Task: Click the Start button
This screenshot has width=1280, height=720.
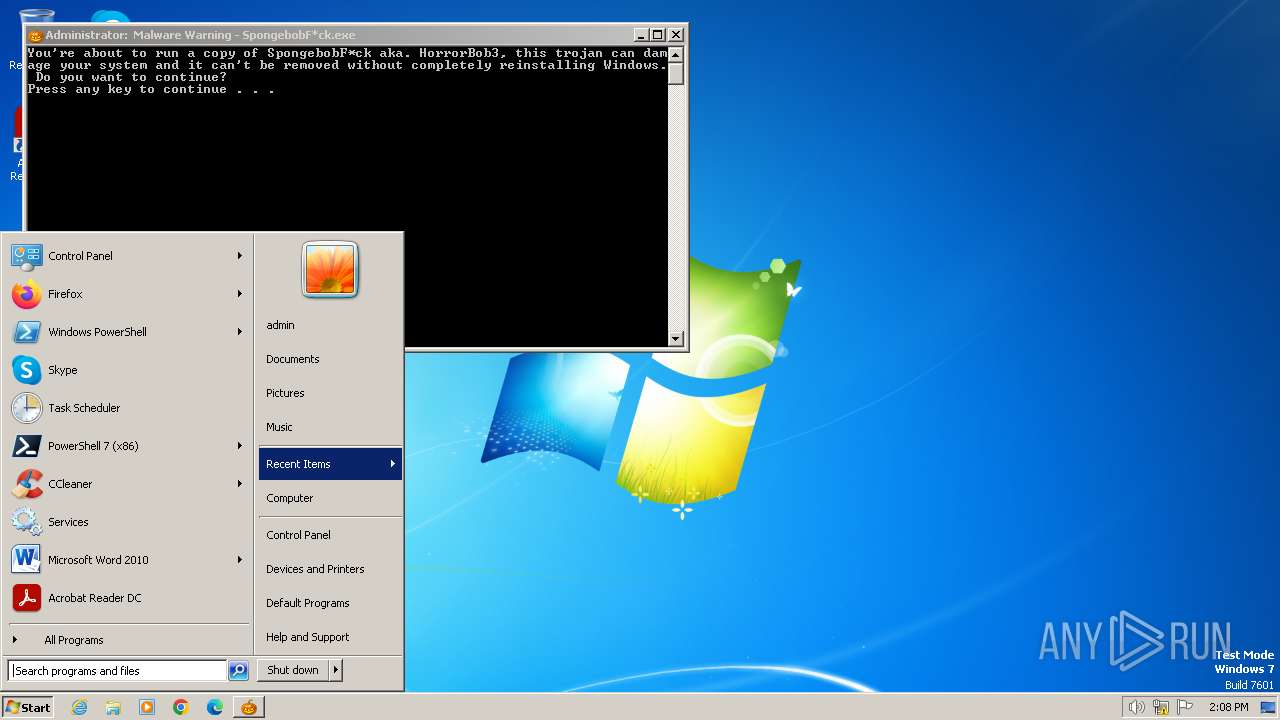Action: coord(28,707)
